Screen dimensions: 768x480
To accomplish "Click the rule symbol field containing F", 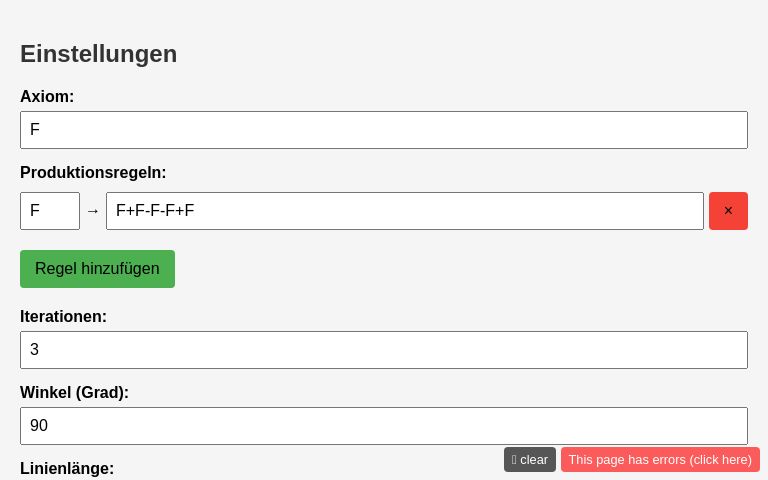I will pos(50,211).
